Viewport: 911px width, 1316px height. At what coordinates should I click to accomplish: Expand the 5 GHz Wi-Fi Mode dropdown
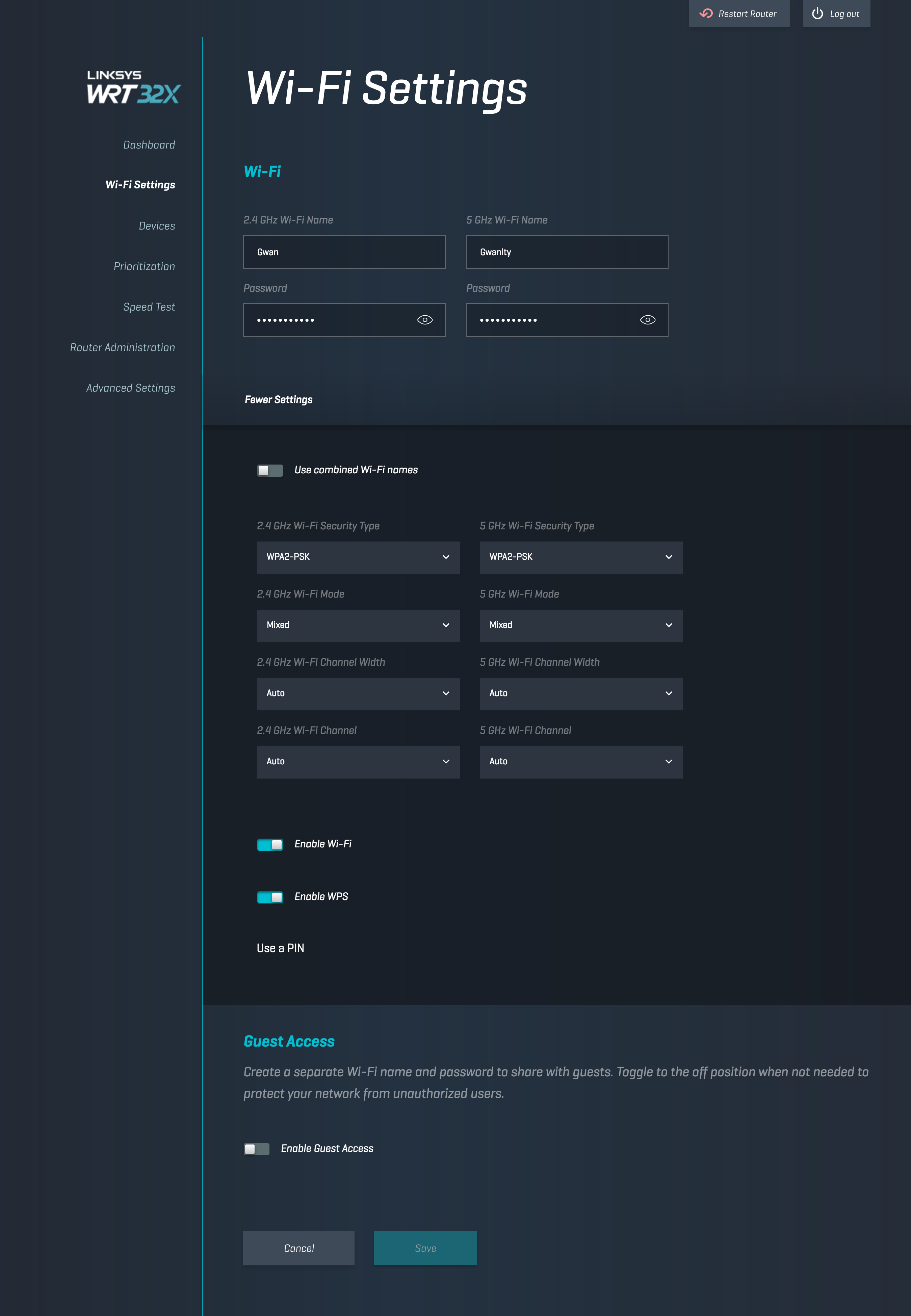click(x=580, y=626)
